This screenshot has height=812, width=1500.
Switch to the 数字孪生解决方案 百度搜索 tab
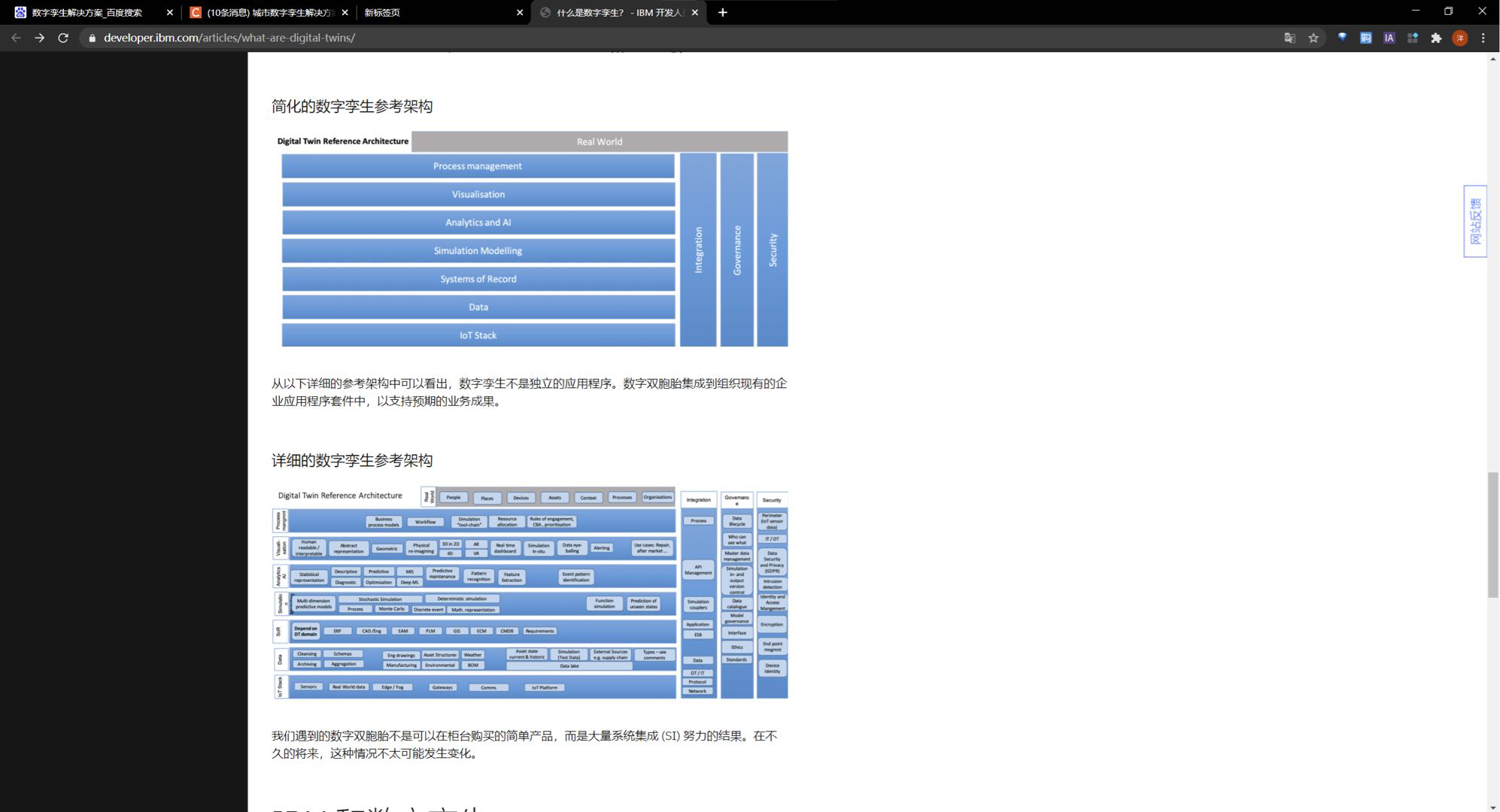point(87,12)
